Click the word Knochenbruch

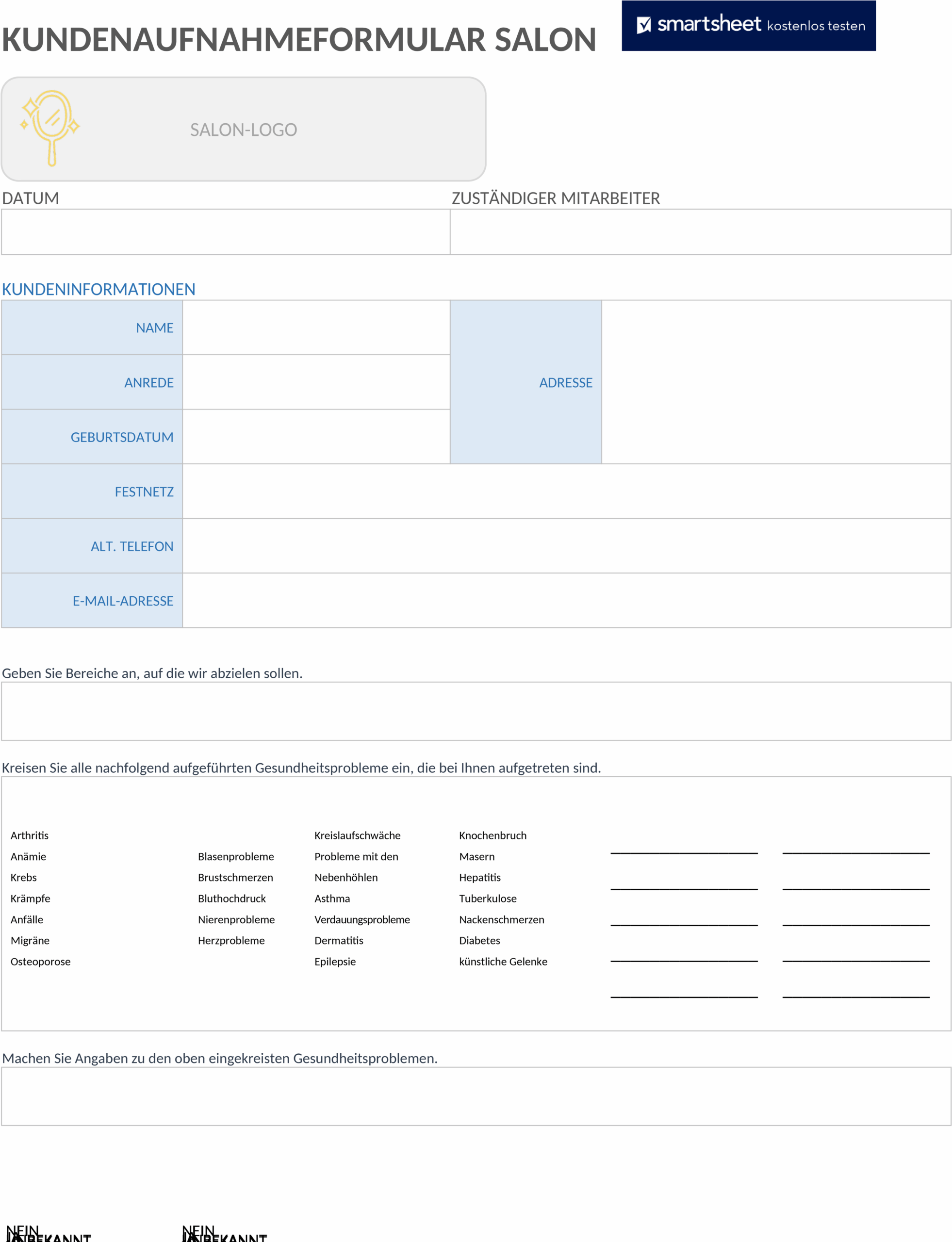coord(493,836)
